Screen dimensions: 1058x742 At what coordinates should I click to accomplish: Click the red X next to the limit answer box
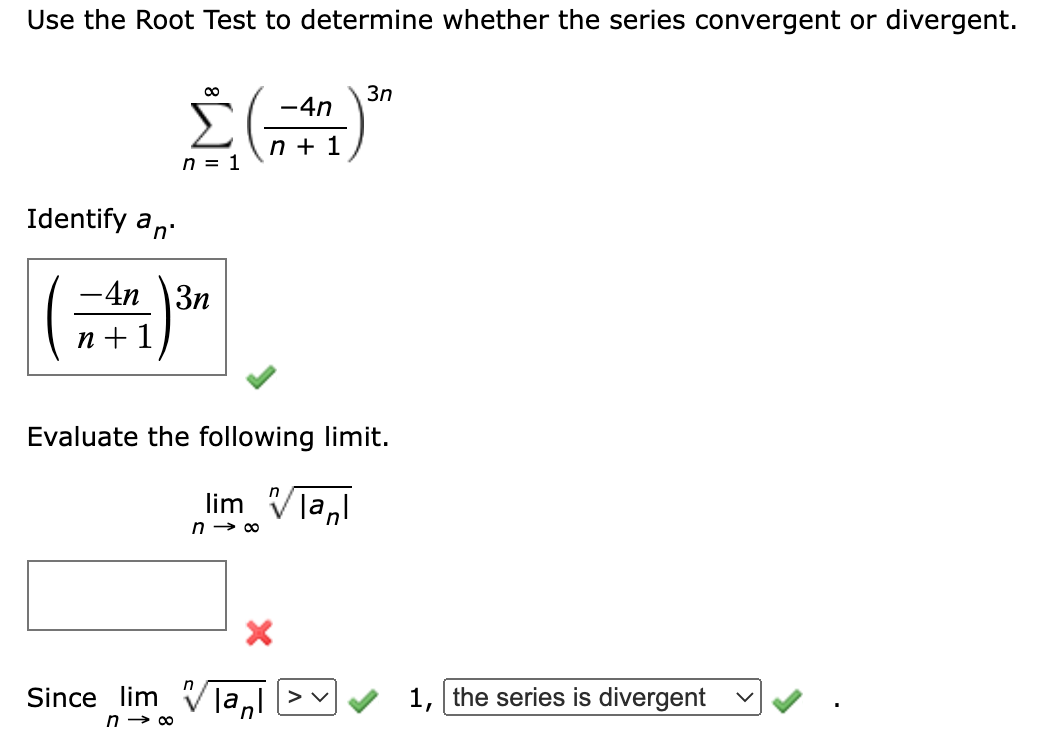coord(258,630)
